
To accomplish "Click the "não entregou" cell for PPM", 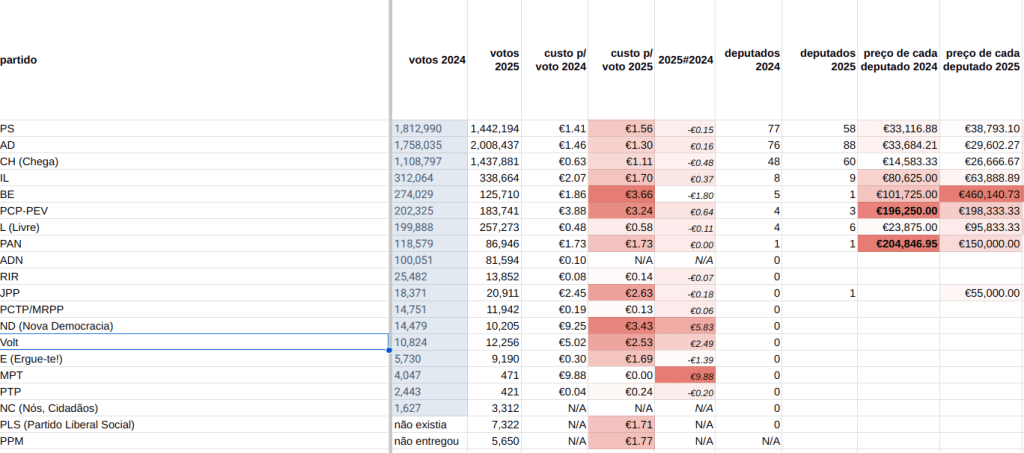I will tap(430, 441).
